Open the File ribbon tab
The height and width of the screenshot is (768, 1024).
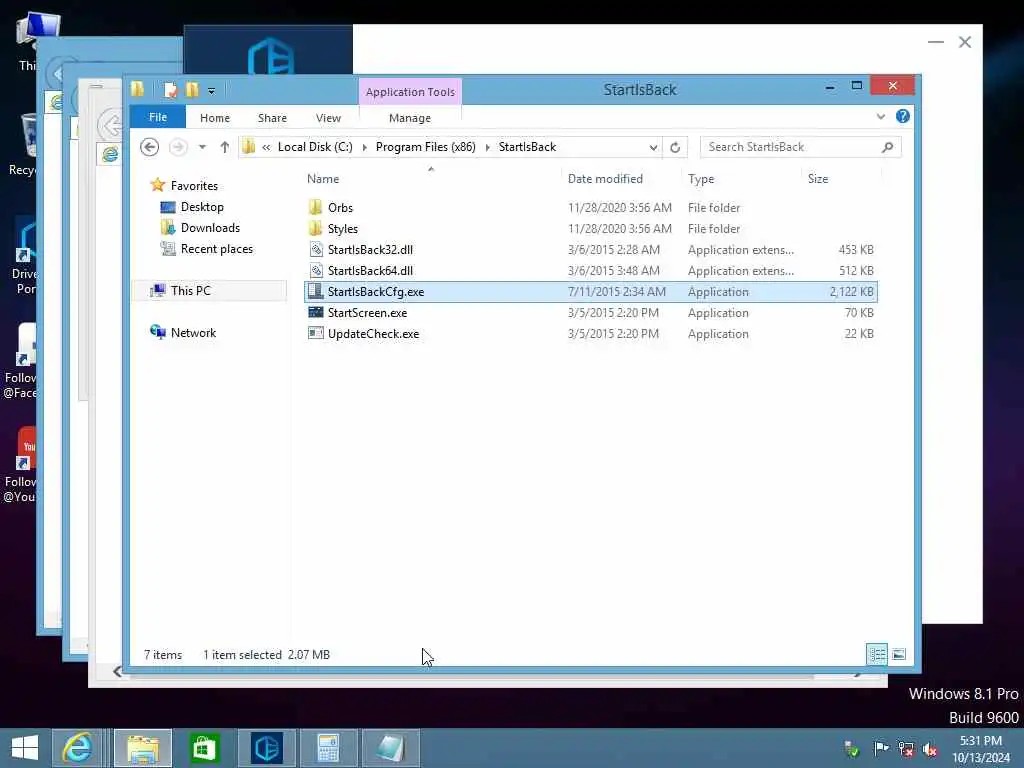coord(158,118)
